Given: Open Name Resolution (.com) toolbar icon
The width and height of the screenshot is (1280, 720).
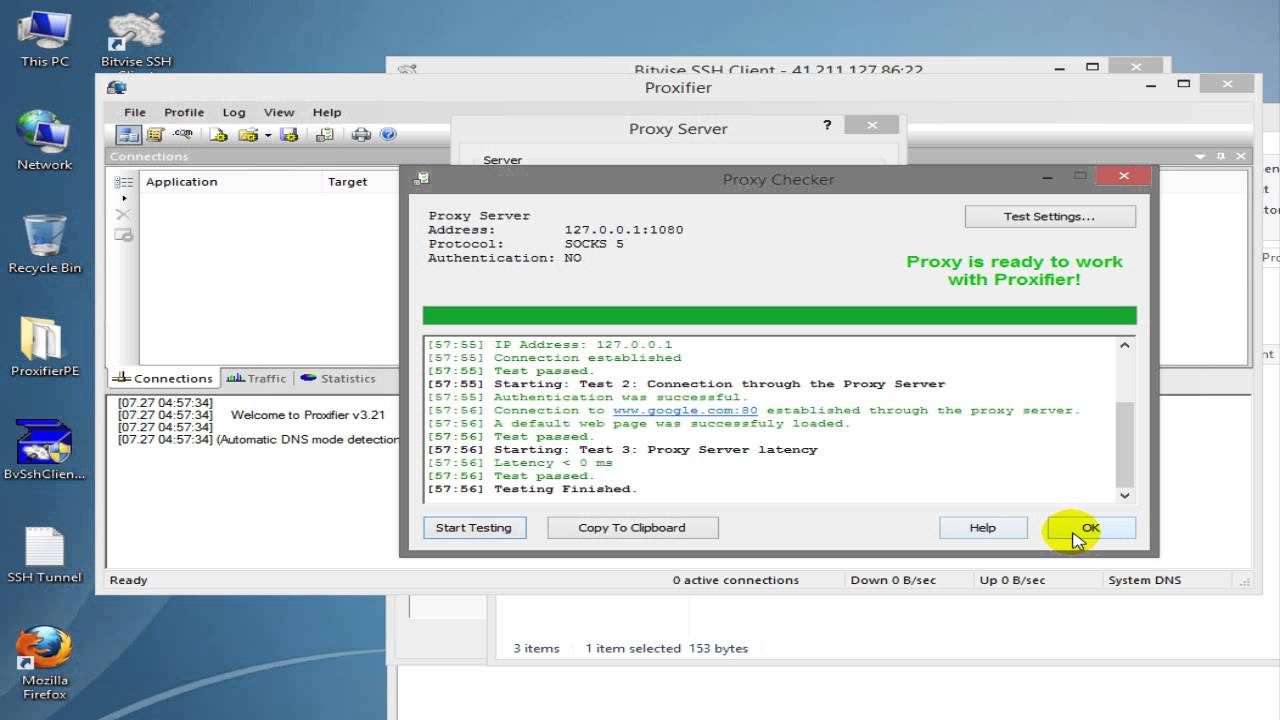Looking at the screenshot, I should coord(183,134).
